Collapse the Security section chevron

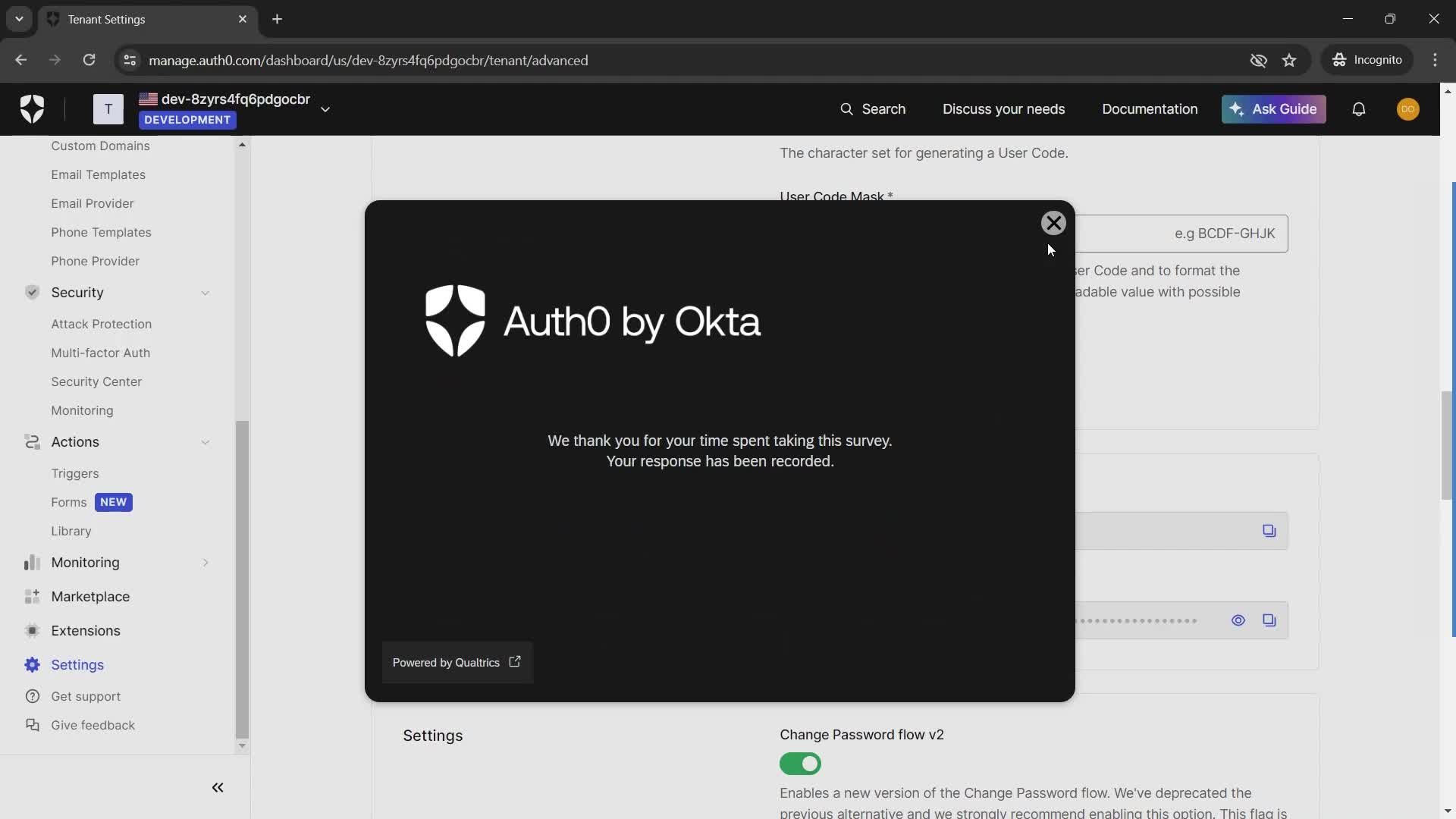(x=205, y=293)
